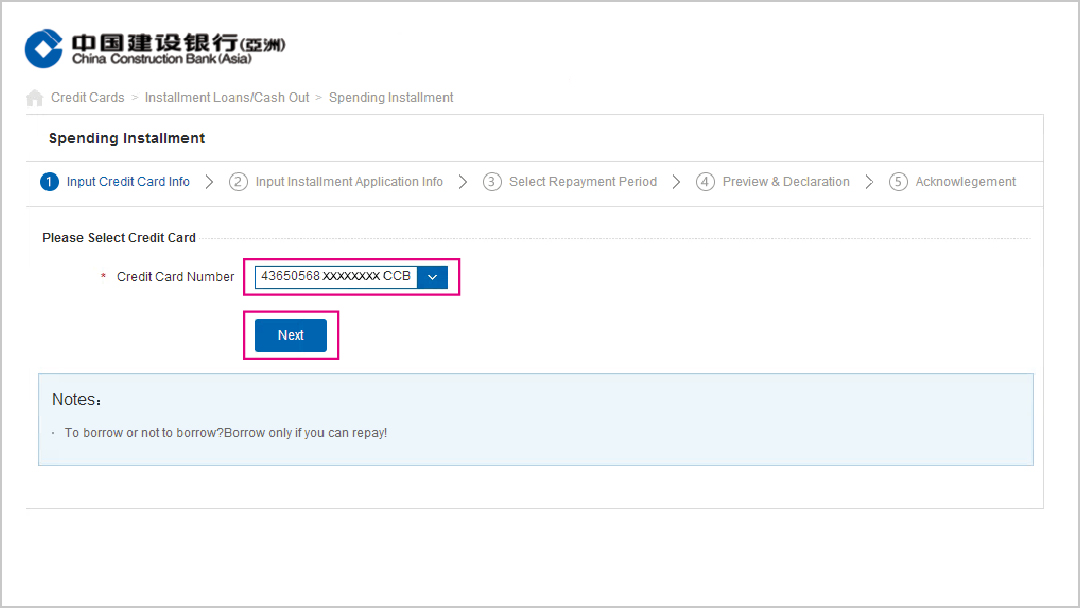Select the step 3 numbered circle

click(x=492, y=182)
